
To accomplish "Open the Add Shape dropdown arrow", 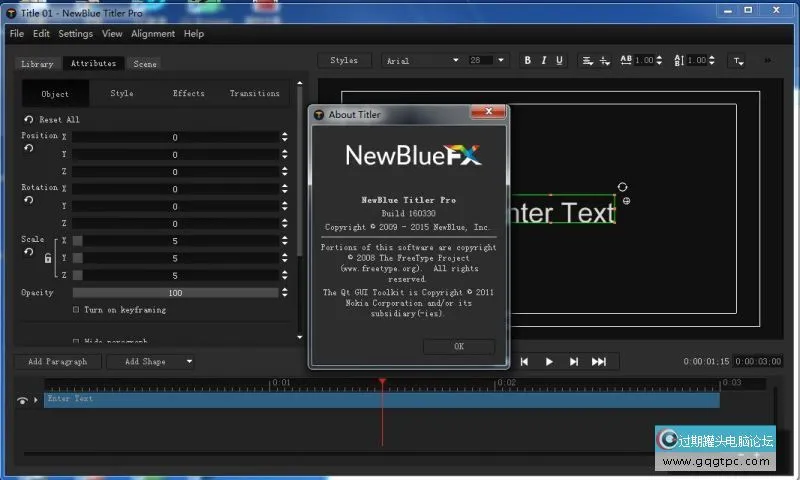I will click(x=189, y=362).
